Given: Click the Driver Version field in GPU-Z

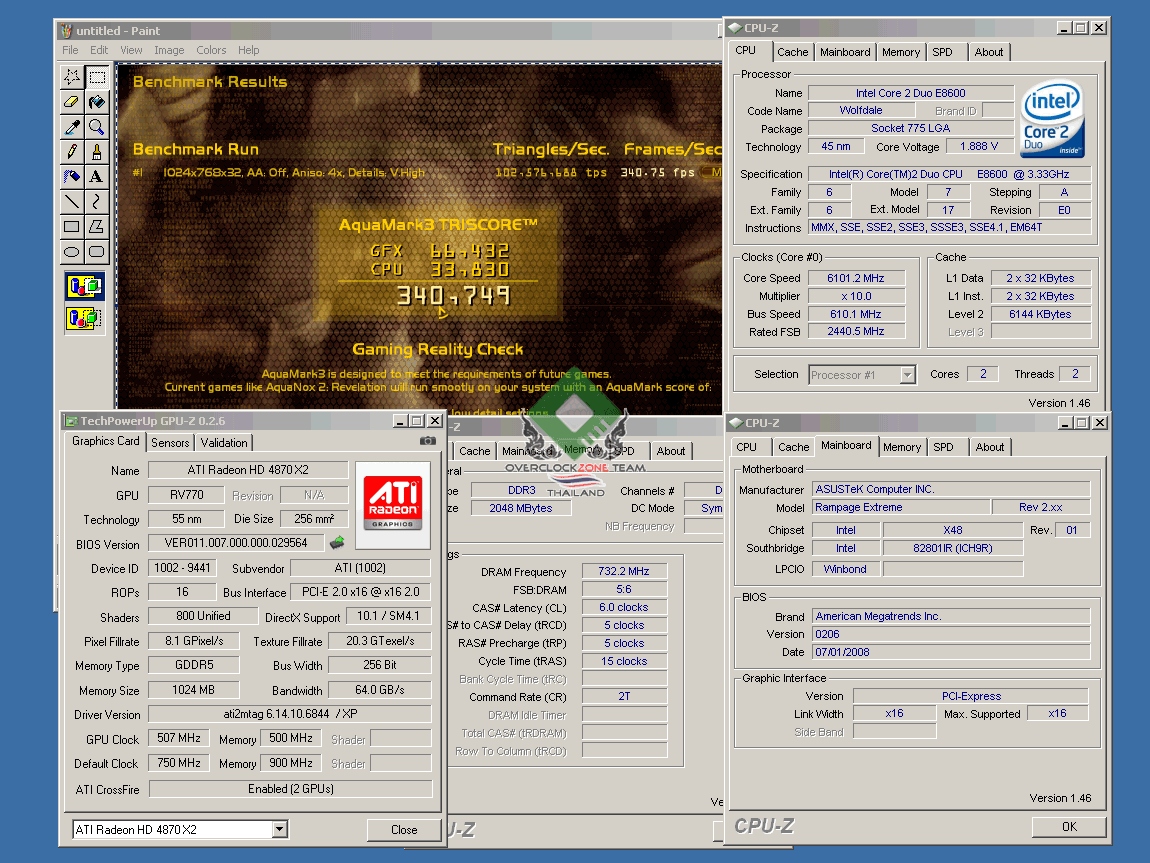Looking at the screenshot, I should 290,713.
